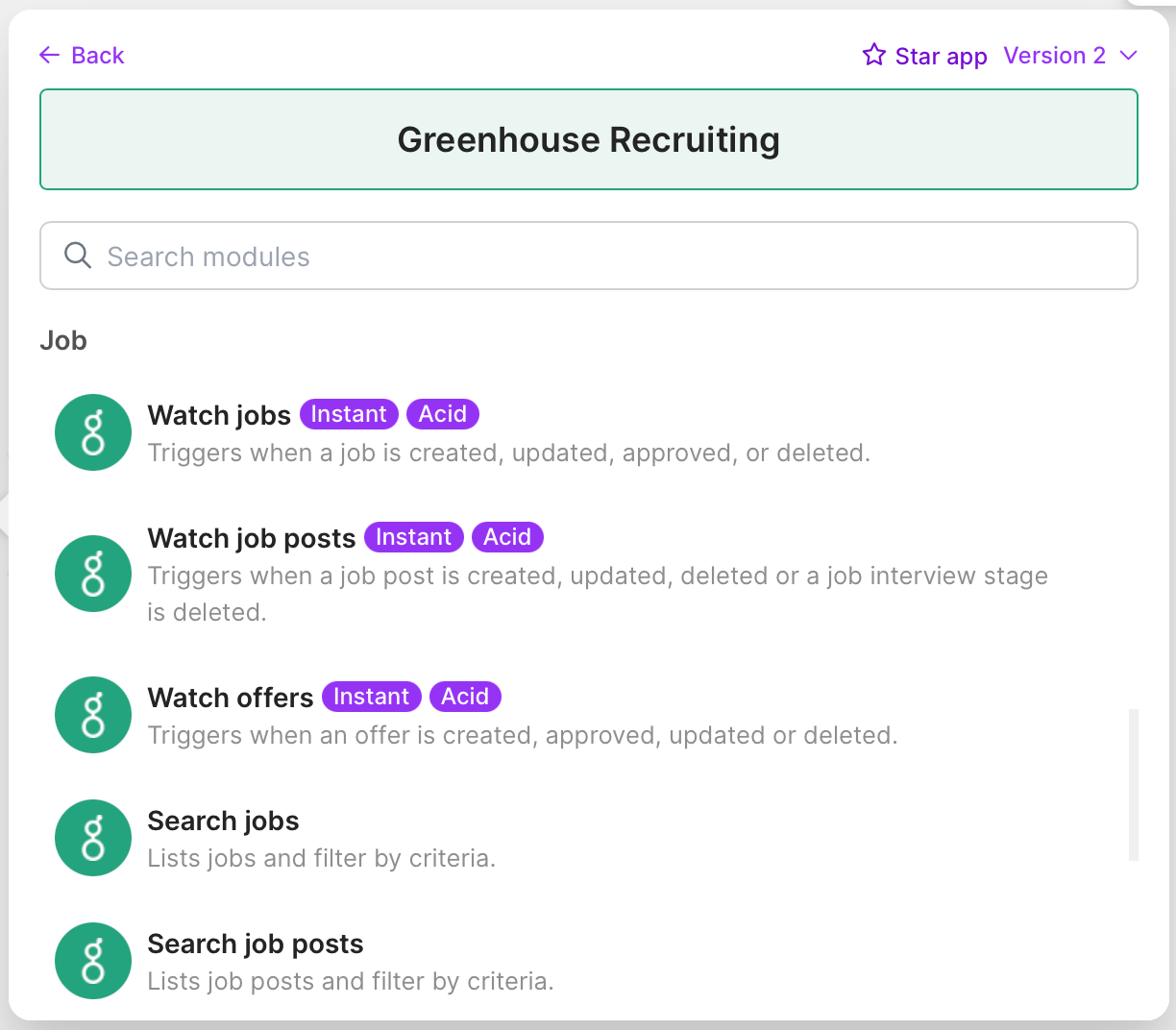The width and height of the screenshot is (1176, 1030).
Task: Select the Watch jobs module title
Action: coord(219,415)
